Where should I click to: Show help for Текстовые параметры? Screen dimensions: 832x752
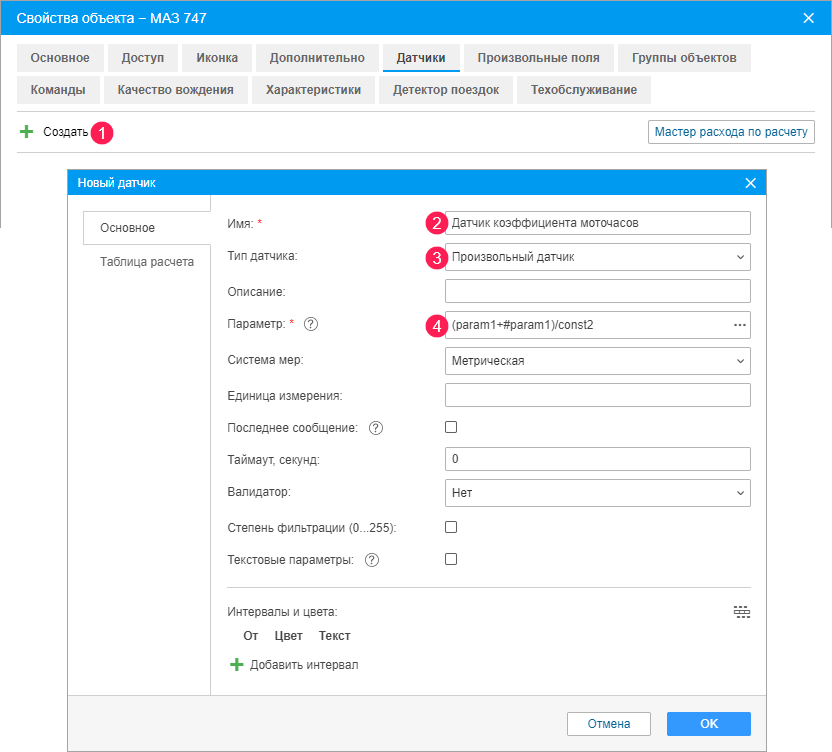click(372, 560)
